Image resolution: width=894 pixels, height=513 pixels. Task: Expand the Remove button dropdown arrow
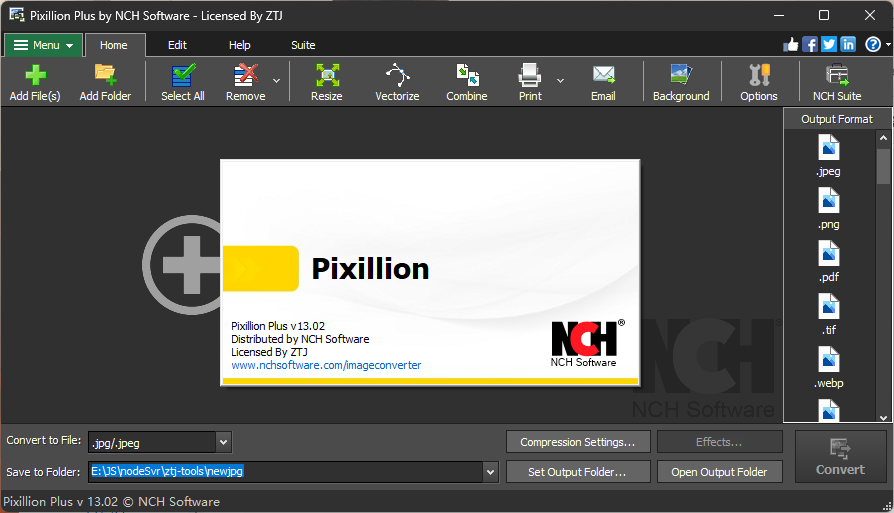[277, 81]
